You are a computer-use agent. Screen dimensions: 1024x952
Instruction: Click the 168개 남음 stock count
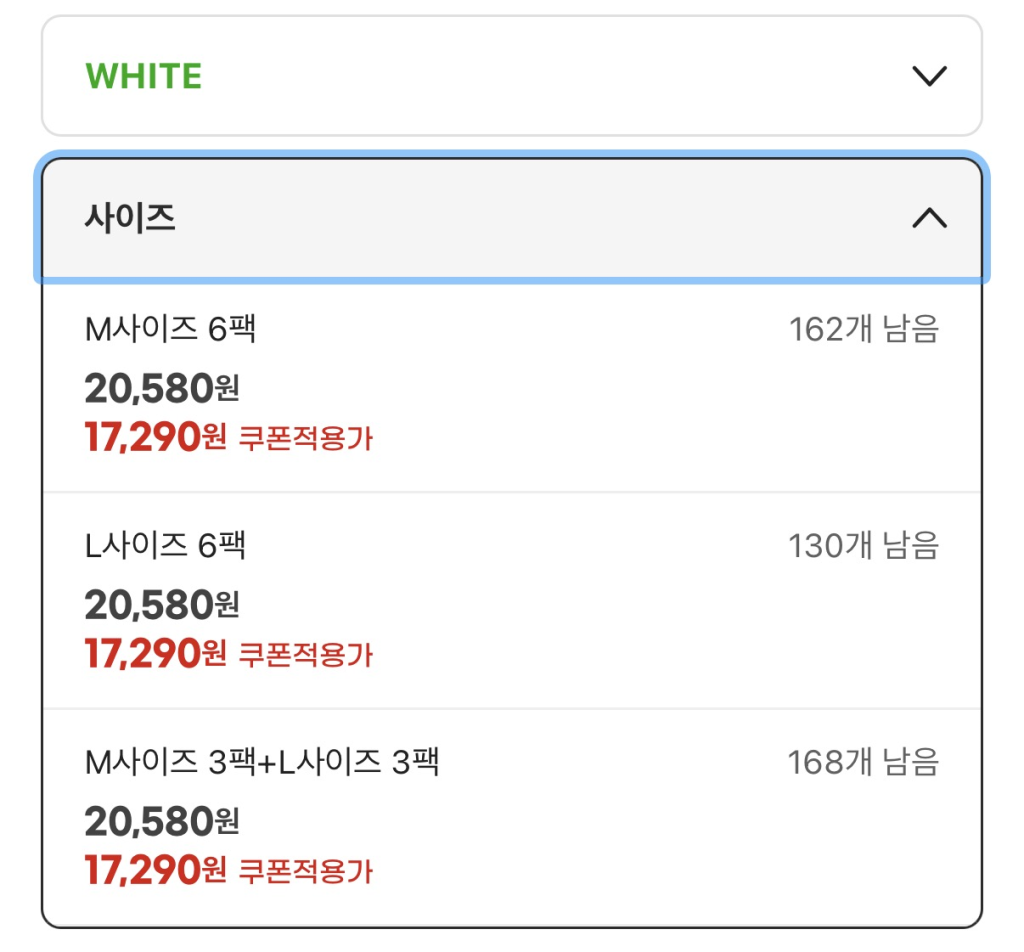click(864, 763)
